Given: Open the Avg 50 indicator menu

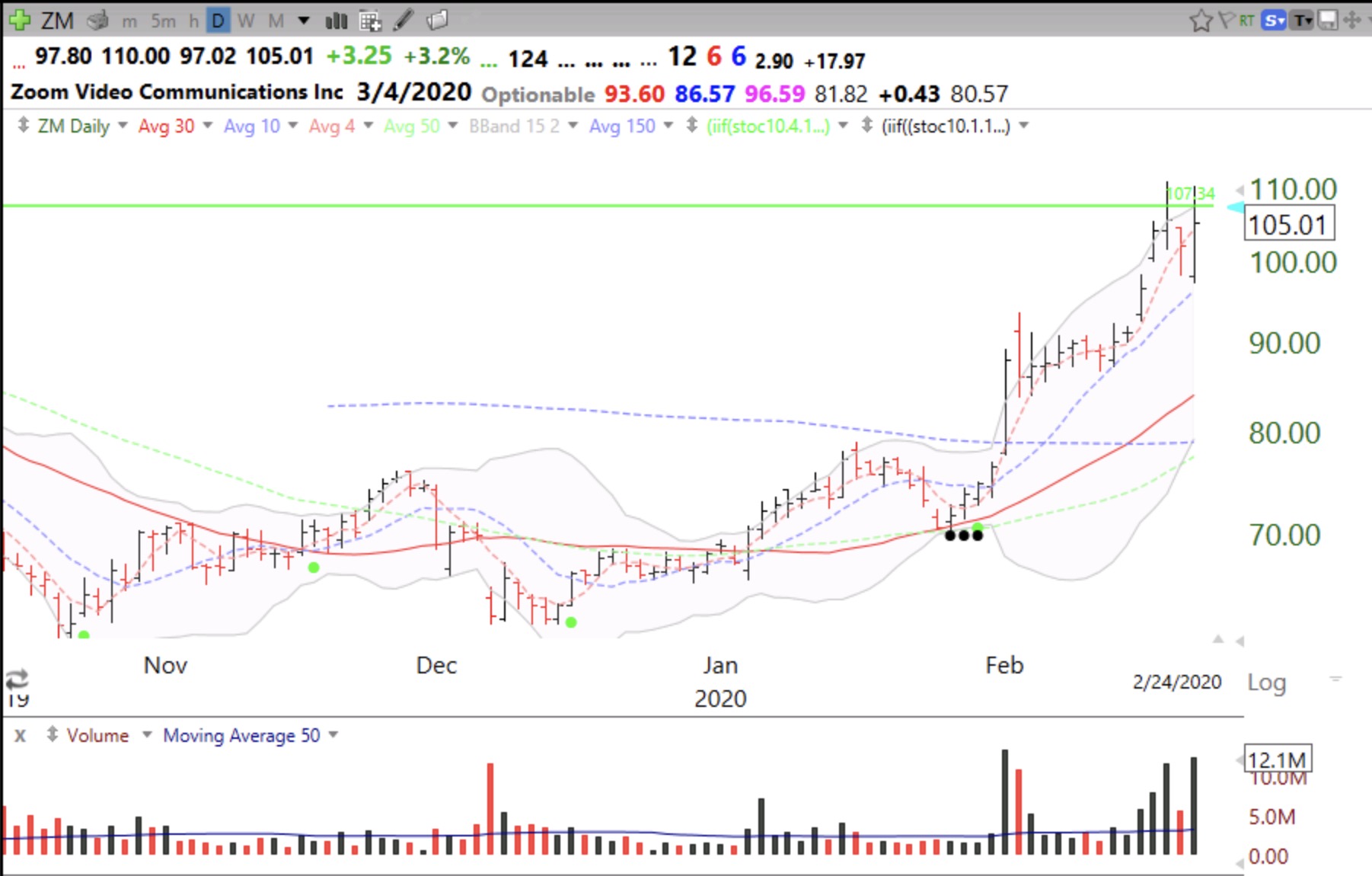Looking at the screenshot, I should [x=452, y=125].
